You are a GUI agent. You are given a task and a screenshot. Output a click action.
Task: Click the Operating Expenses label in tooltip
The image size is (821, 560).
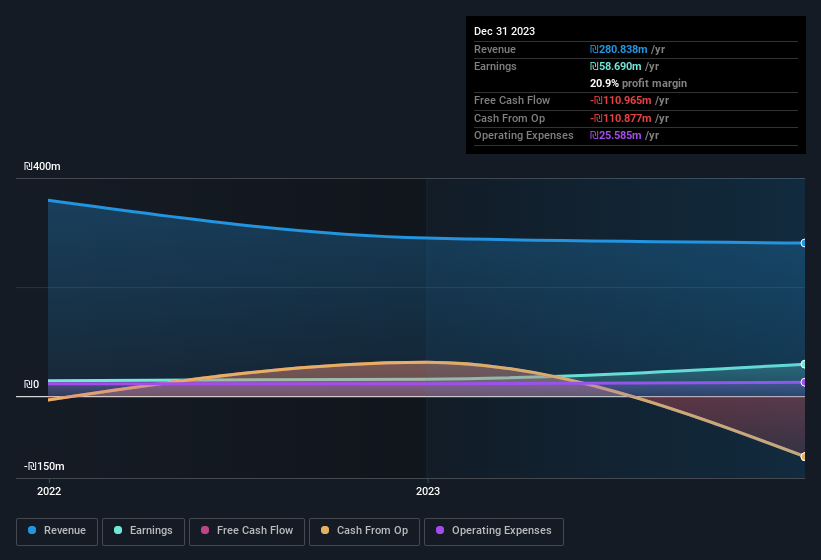coord(524,135)
